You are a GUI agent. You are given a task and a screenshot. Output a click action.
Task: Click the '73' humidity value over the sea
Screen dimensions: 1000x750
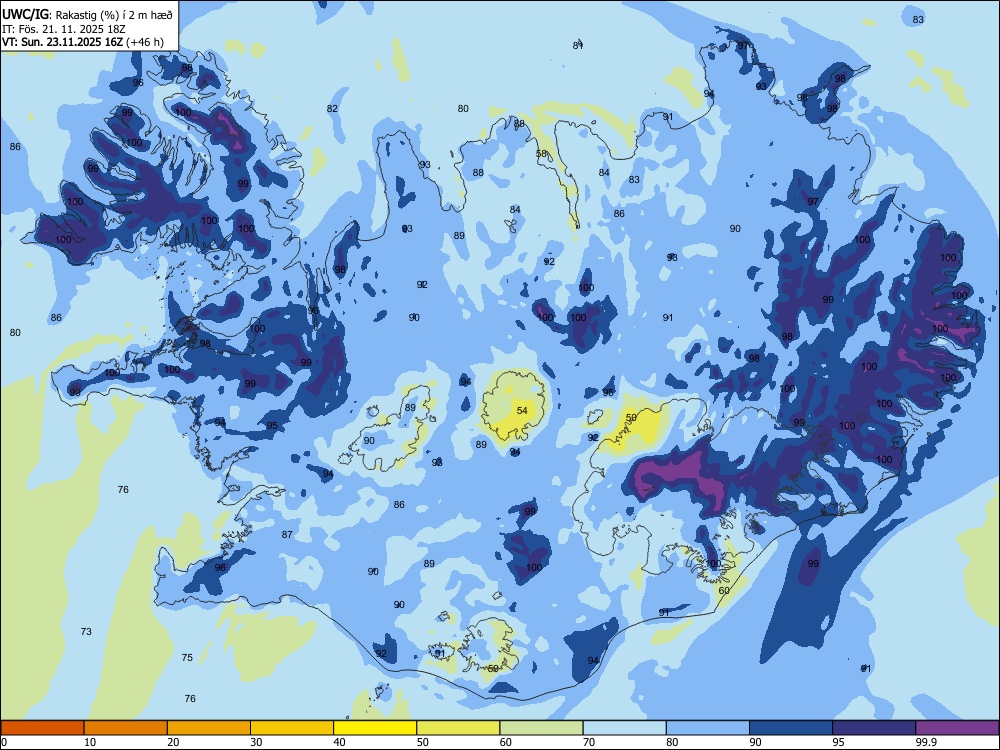tap(86, 631)
